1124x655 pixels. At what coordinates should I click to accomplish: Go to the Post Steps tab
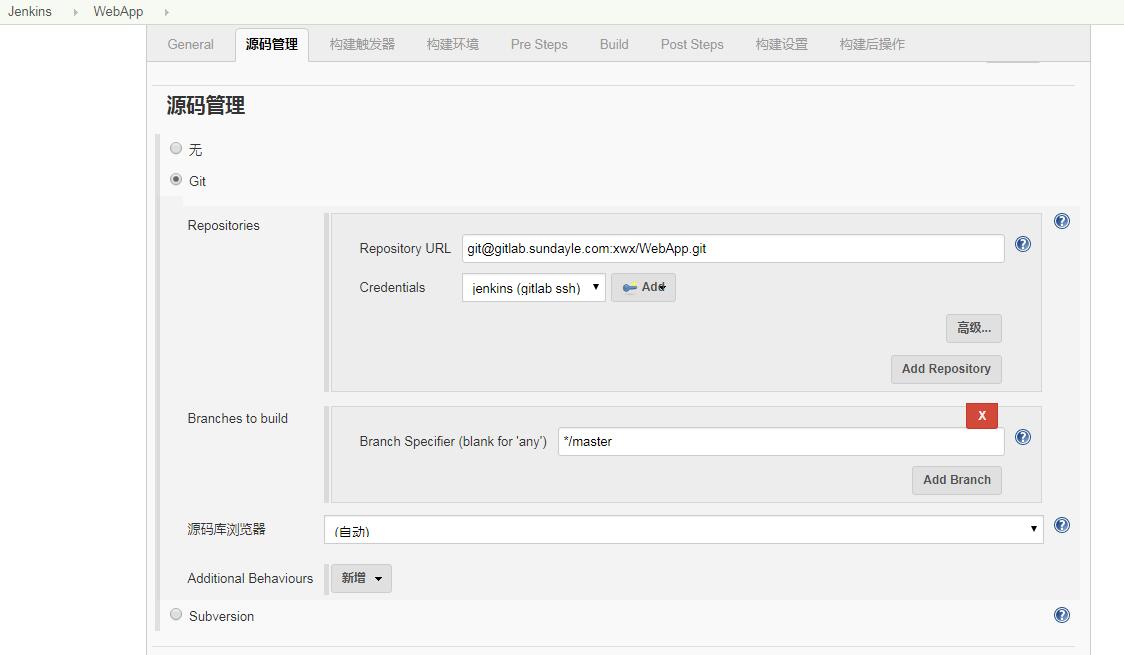click(691, 44)
